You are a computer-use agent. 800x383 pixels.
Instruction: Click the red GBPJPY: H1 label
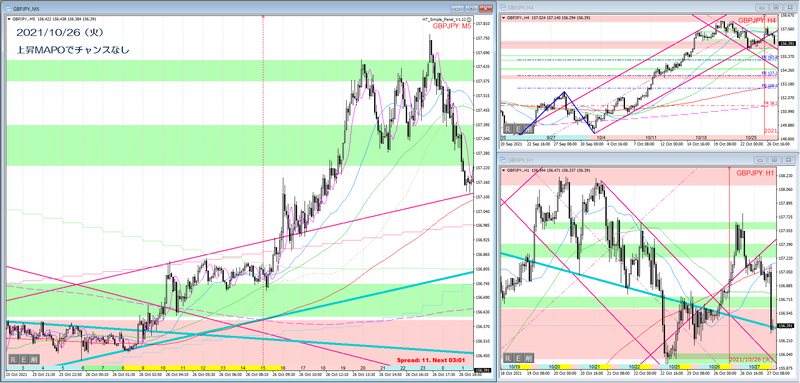pos(756,173)
